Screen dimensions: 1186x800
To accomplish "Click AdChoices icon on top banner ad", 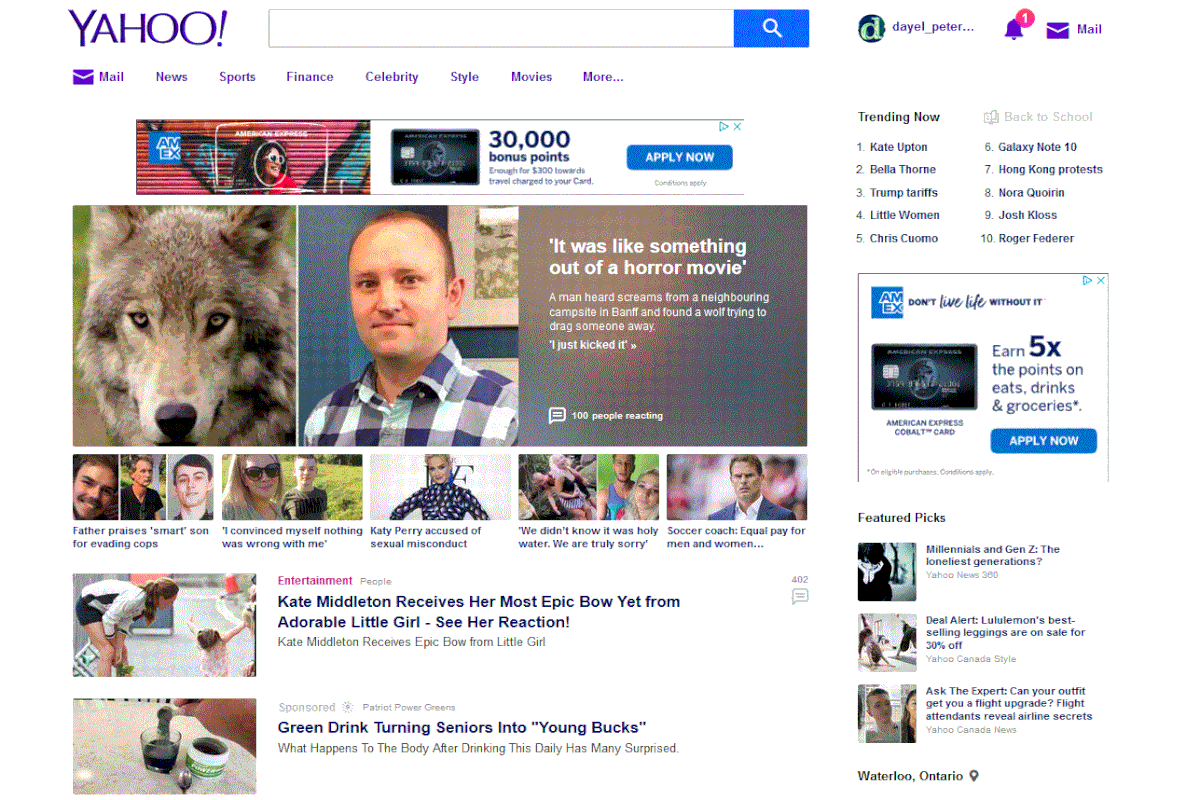I will pos(724,126).
